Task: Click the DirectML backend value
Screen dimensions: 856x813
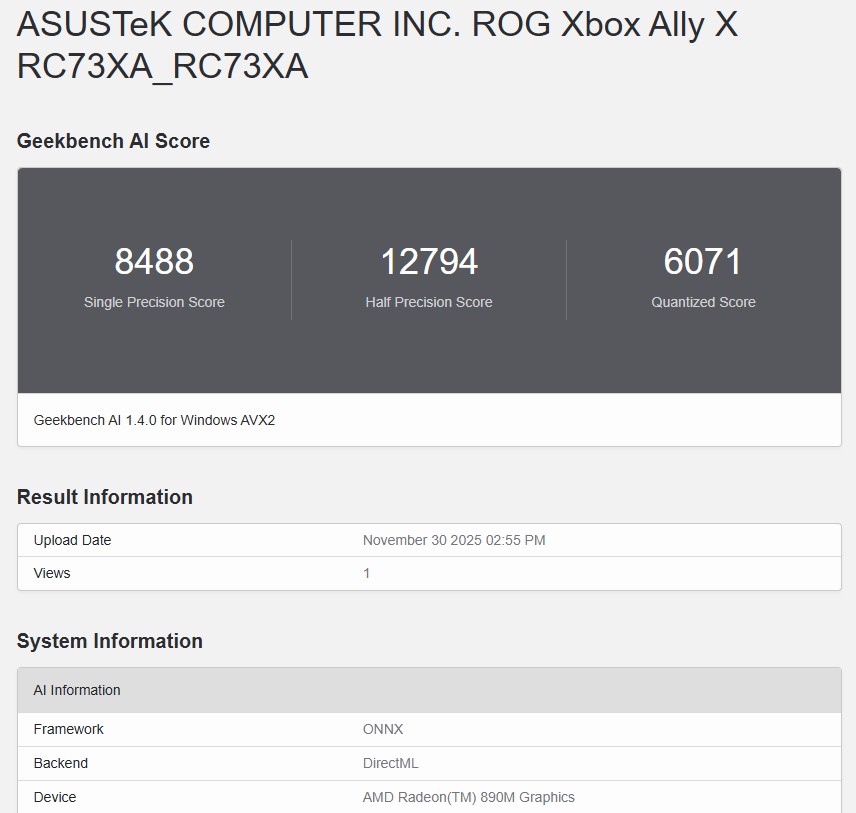Action: (390, 763)
